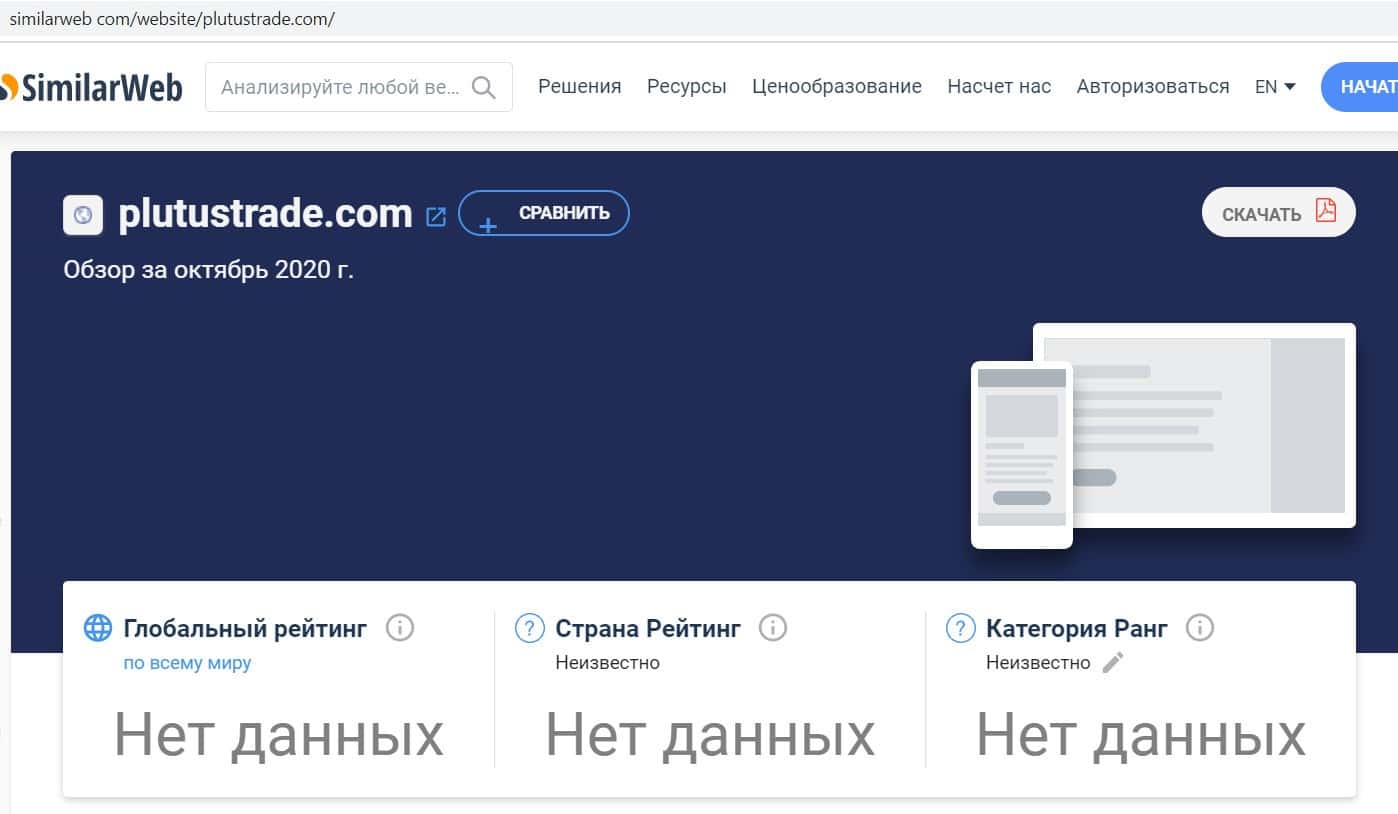Click the СРАВНИТЬ compare button

coord(544,213)
